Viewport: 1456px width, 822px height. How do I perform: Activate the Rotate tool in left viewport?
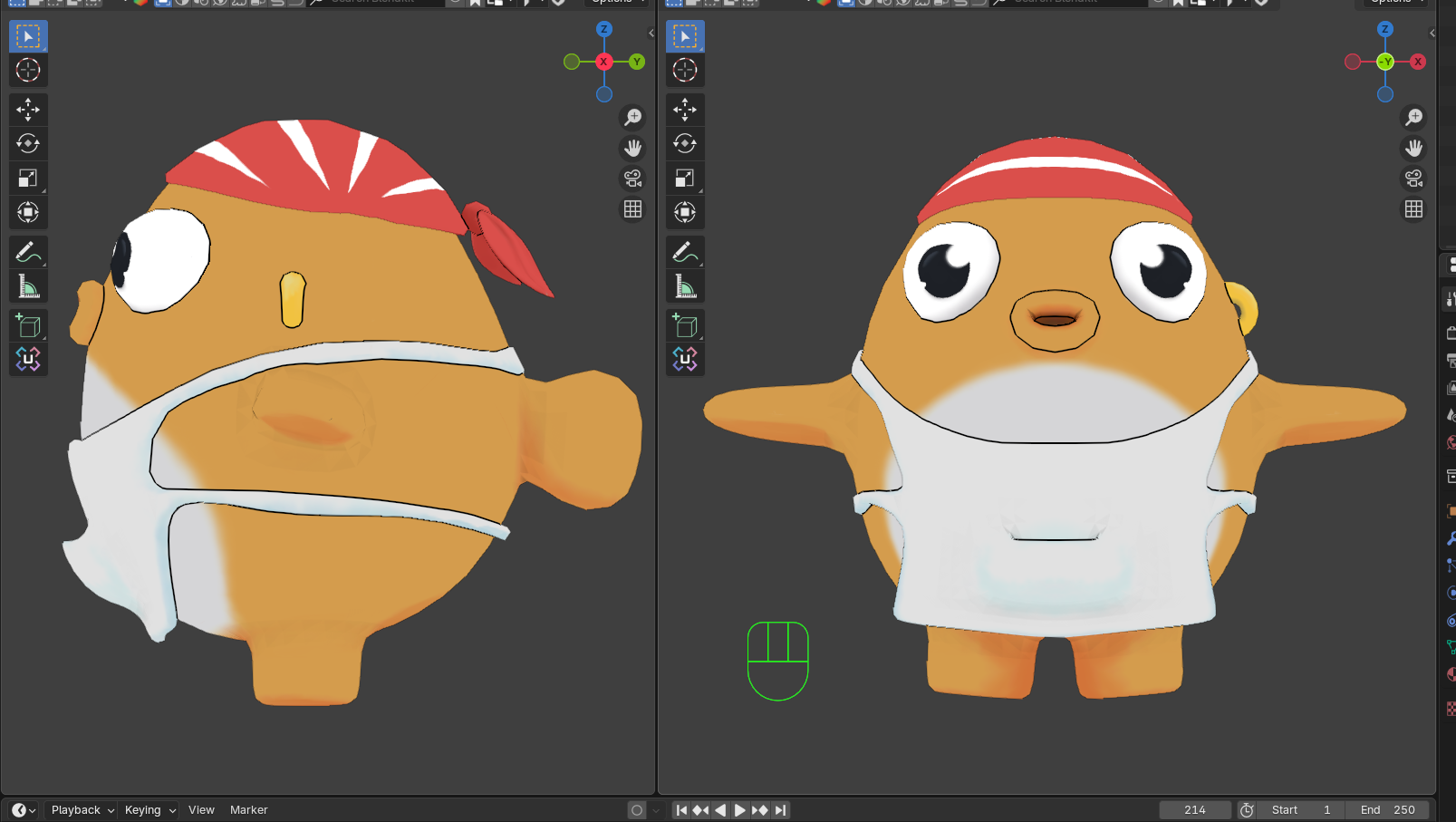(28, 143)
